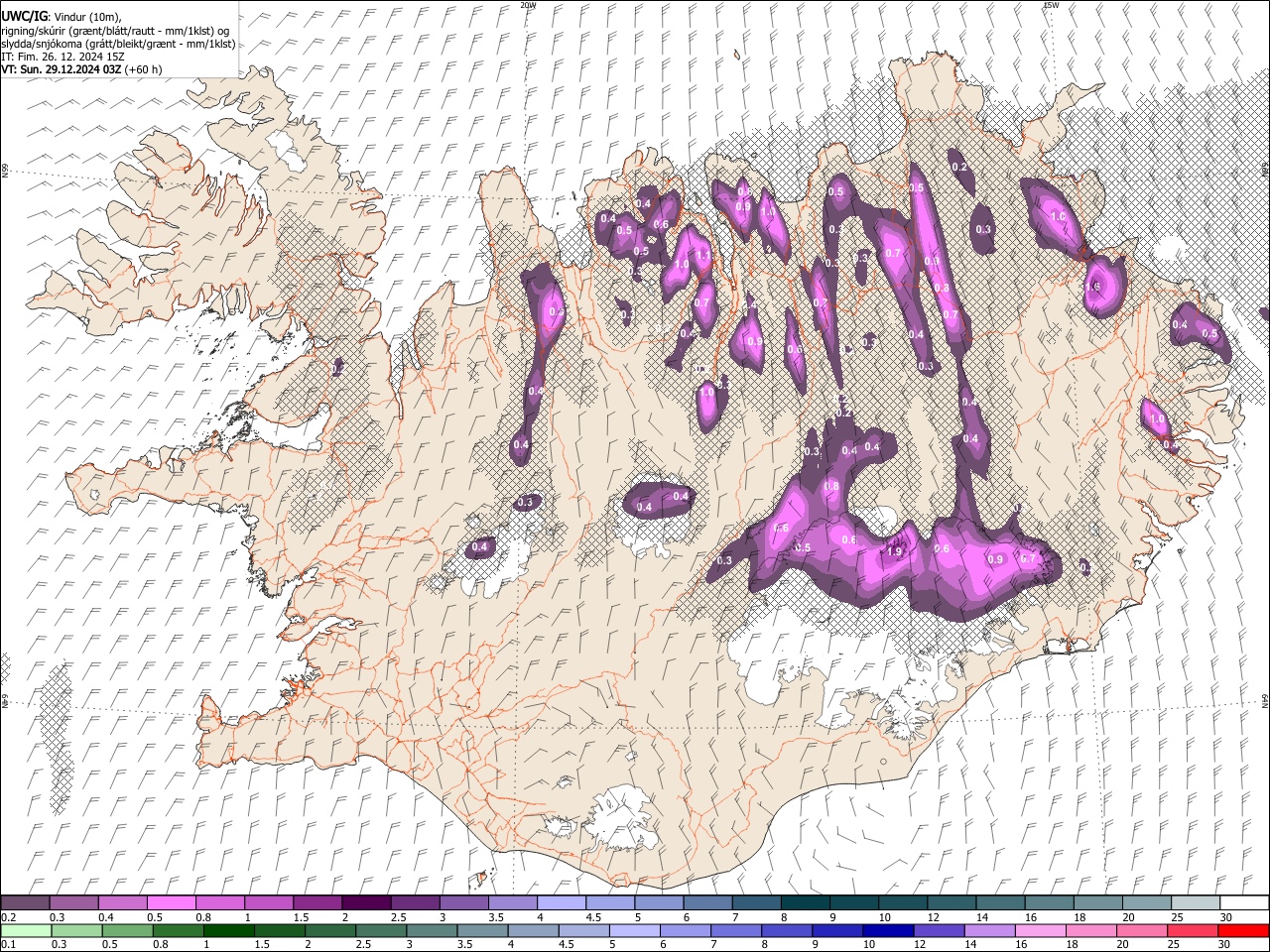Click the upper legend swatch above 0.2
The height and width of the screenshot is (952, 1270).
(x=25, y=902)
